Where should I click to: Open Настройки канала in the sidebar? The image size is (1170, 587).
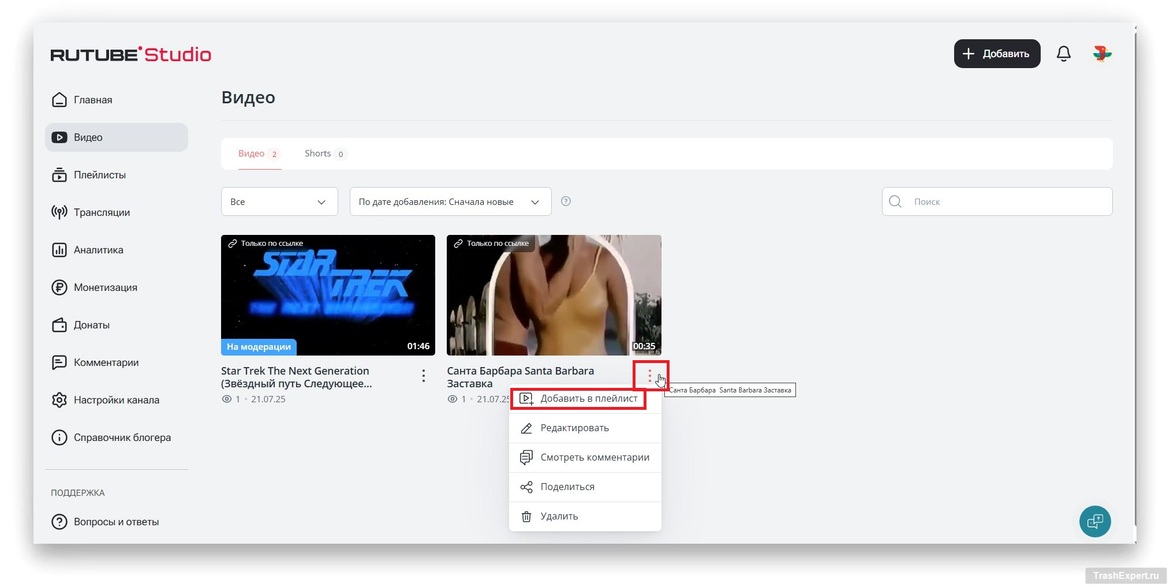pyautogui.click(x=116, y=400)
